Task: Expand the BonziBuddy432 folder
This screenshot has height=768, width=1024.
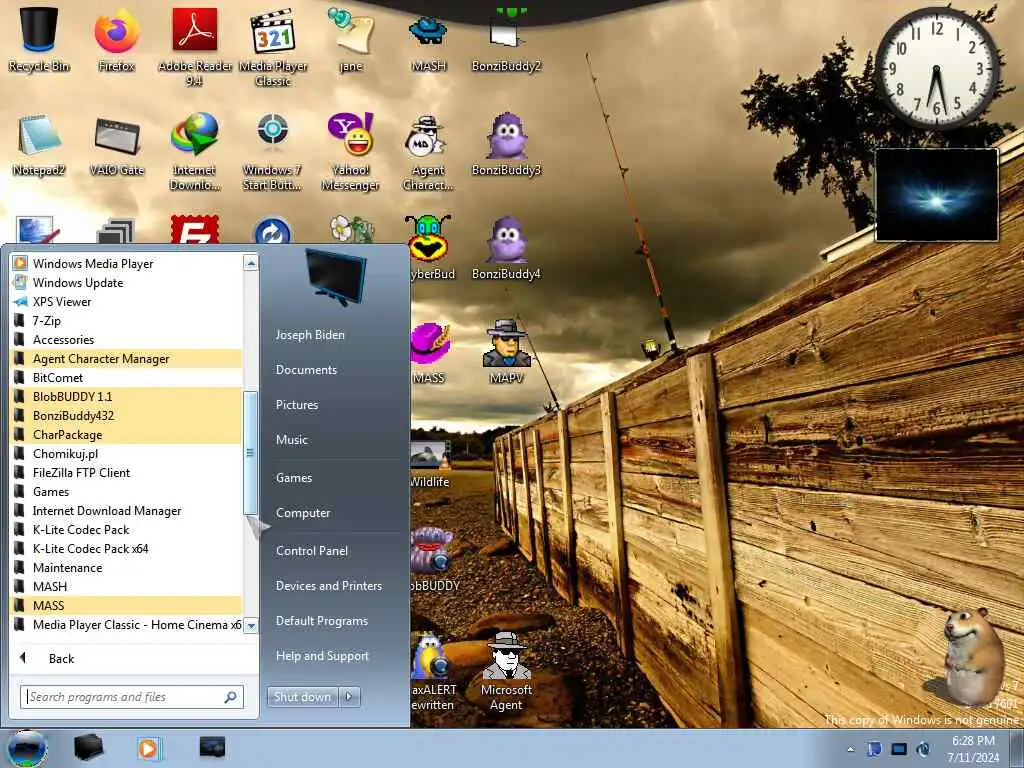Action: (x=126, y=415)
